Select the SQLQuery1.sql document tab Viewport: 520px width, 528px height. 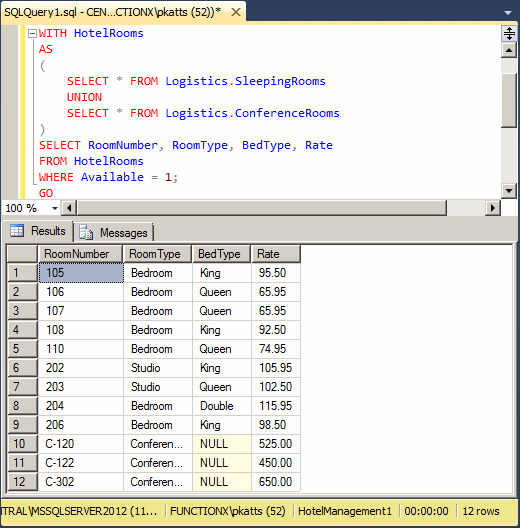coord(113,12)
